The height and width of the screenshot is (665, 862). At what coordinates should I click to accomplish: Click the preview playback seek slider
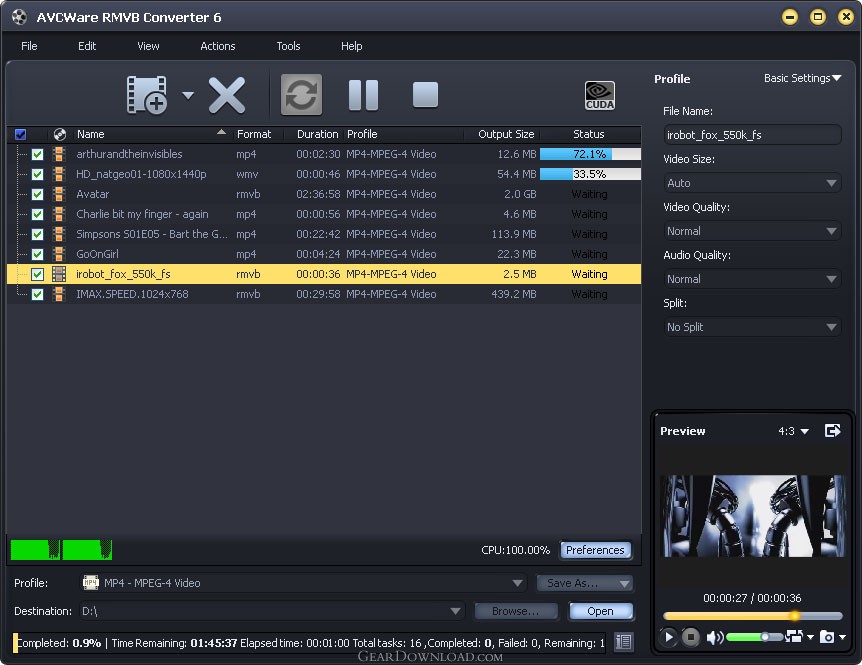point(752,616)
